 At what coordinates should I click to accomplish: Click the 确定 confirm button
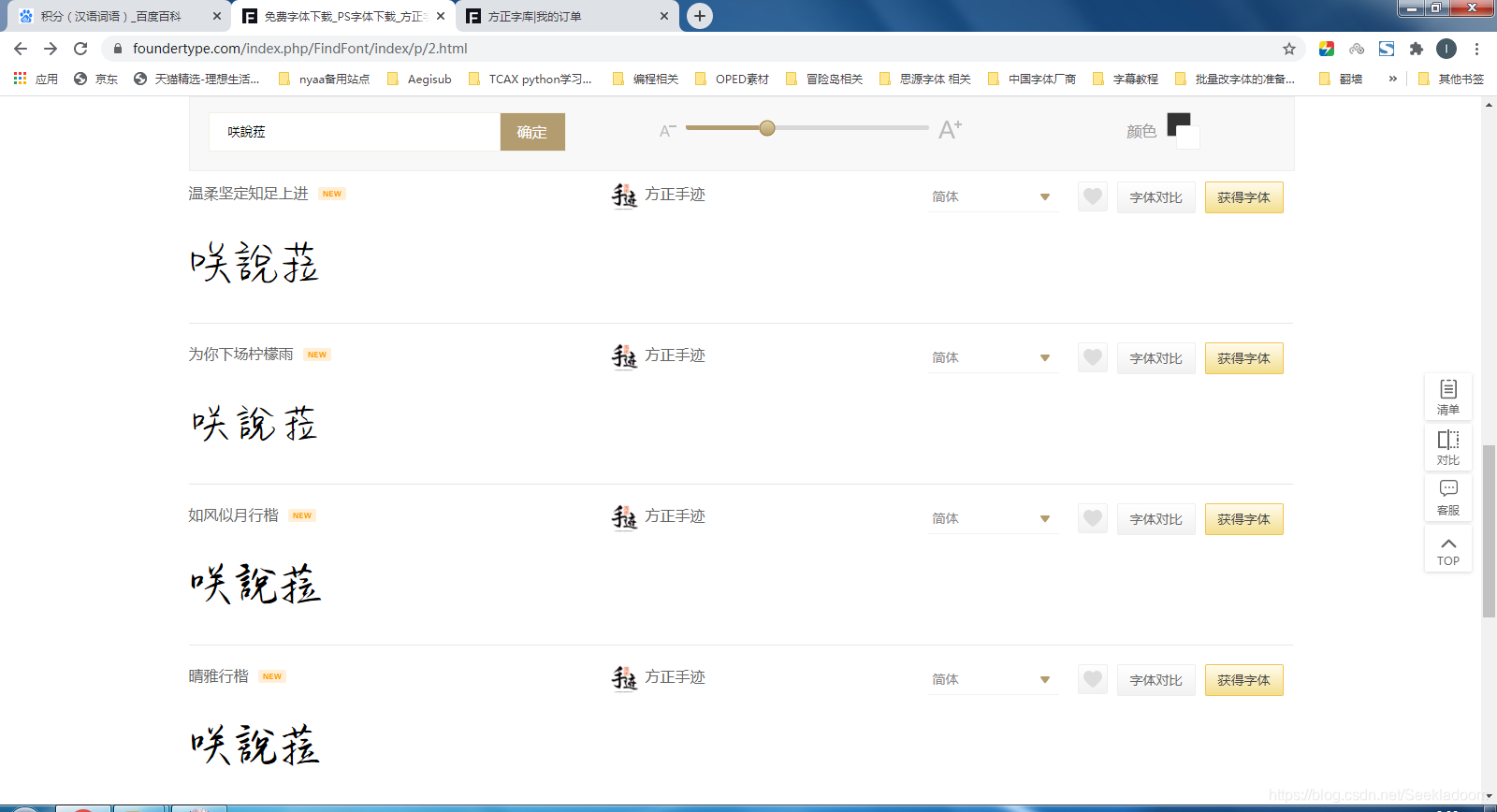[532, 132]
